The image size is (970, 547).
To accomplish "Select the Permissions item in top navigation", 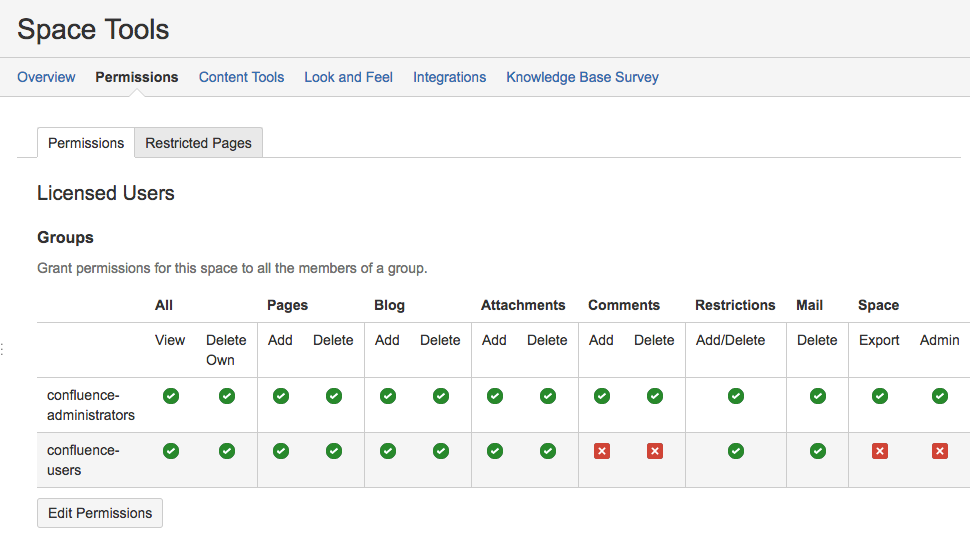I will (x=137, y=77).
